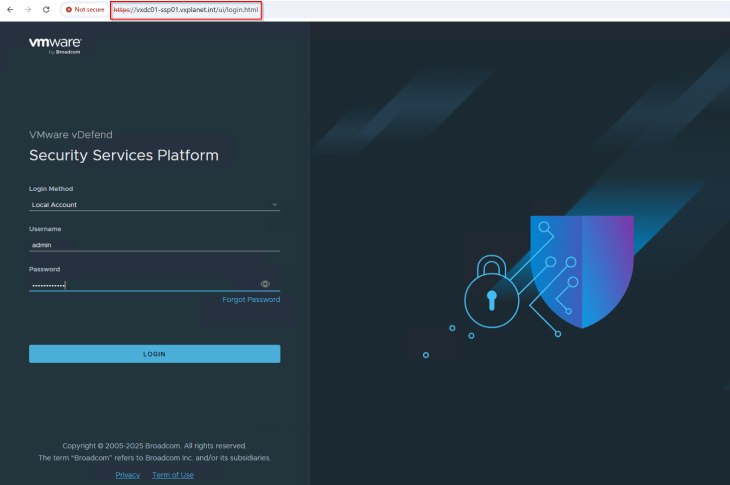Reload the login page
This screenshot has width=730, height=485.
point(46,9)
